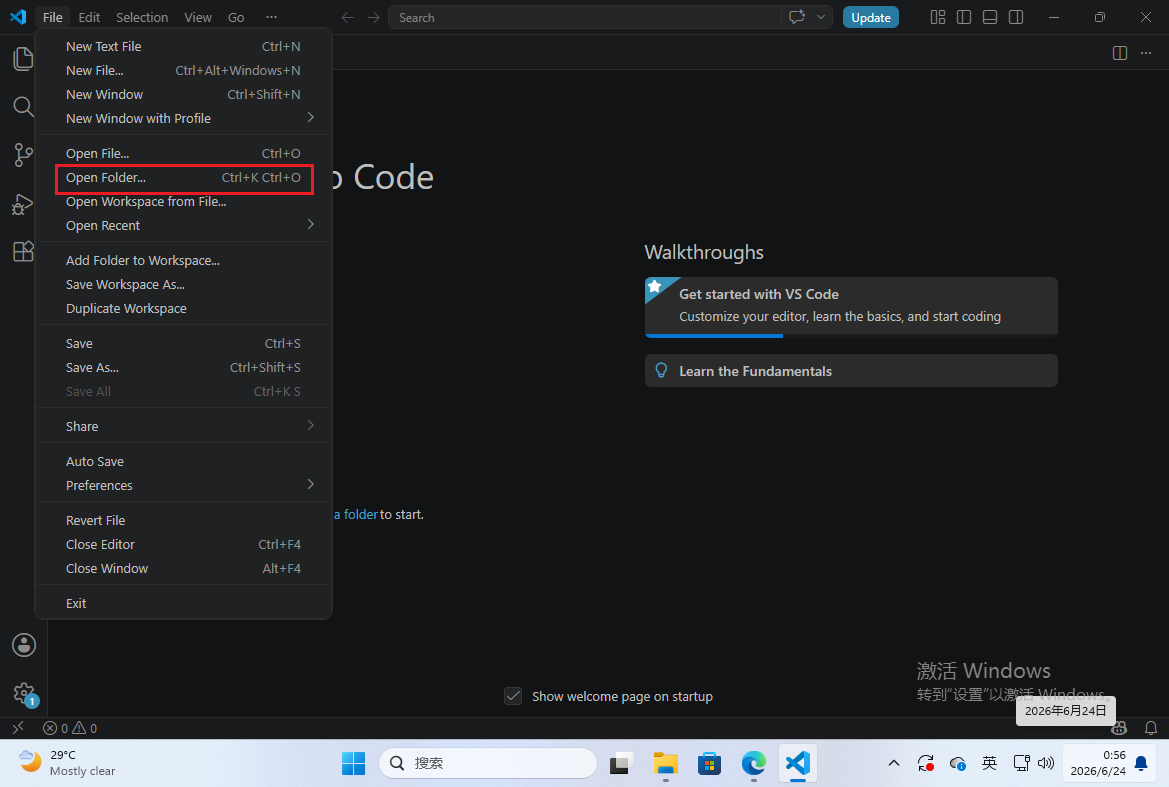Open the remote window indicator in status bar
1169x787 pixels.
pyautogui.click(x=18, y=727)
